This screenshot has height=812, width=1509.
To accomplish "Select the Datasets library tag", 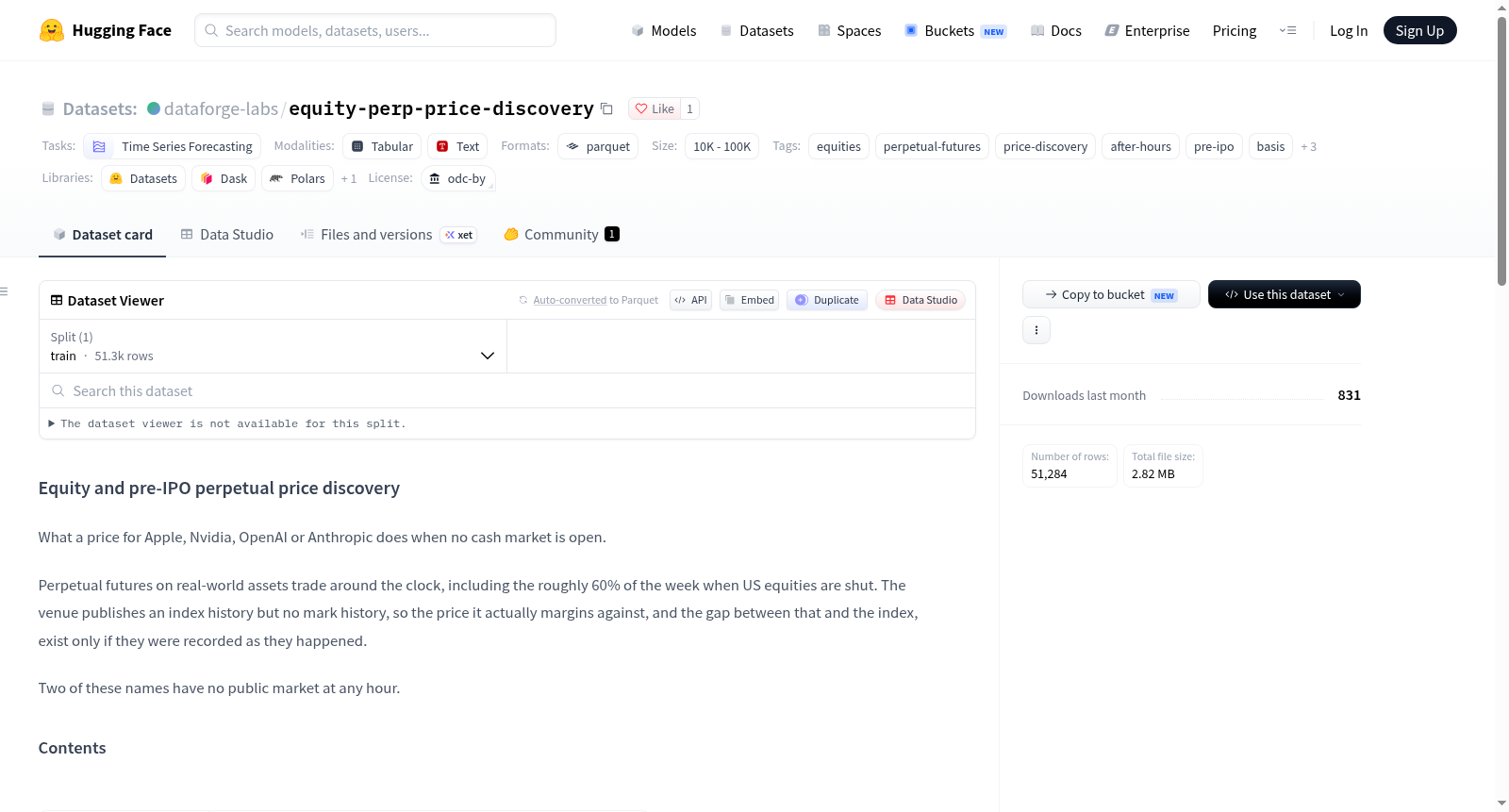I will point(143,178).
